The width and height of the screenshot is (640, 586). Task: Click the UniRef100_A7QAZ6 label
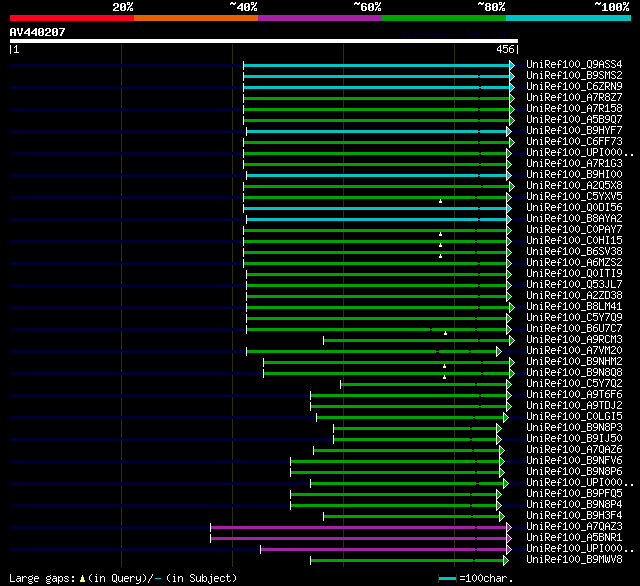coord(574,450)
